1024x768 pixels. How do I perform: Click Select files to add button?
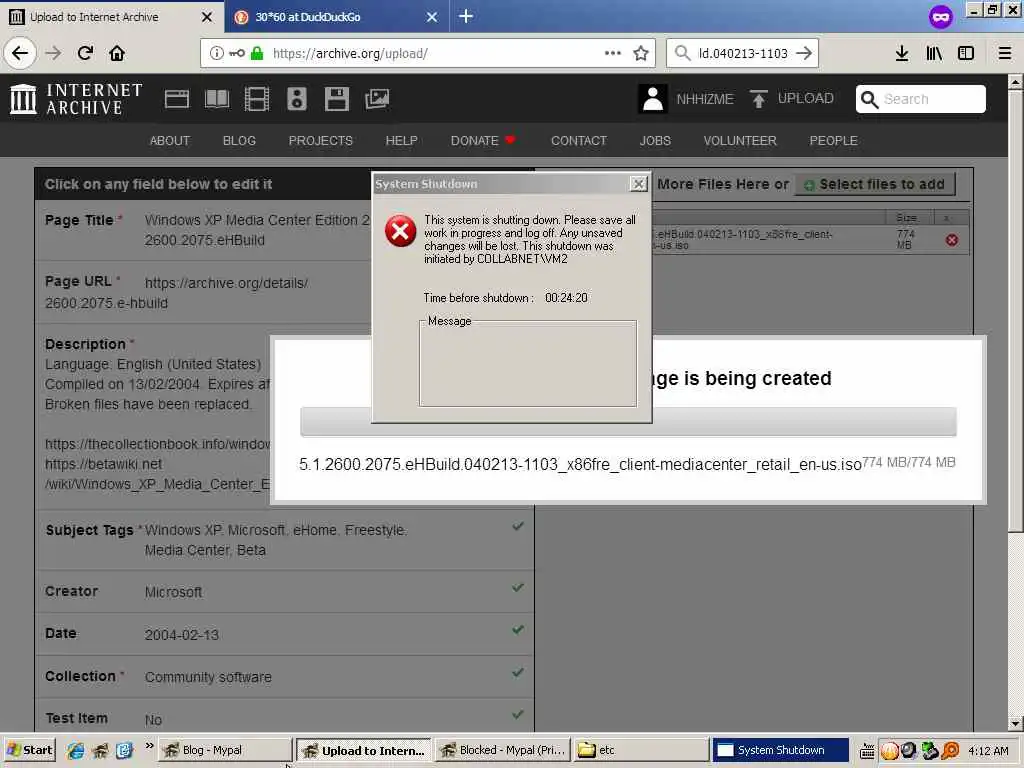[875, 184]
